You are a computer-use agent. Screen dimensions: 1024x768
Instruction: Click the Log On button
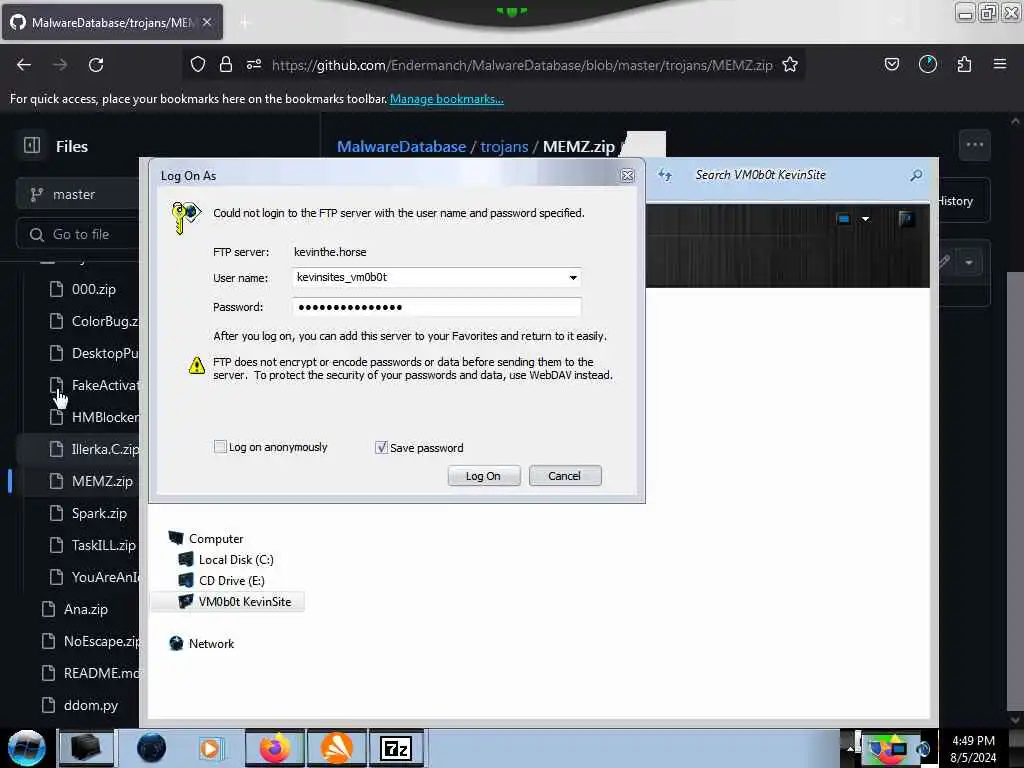click(x=483, y=476)
